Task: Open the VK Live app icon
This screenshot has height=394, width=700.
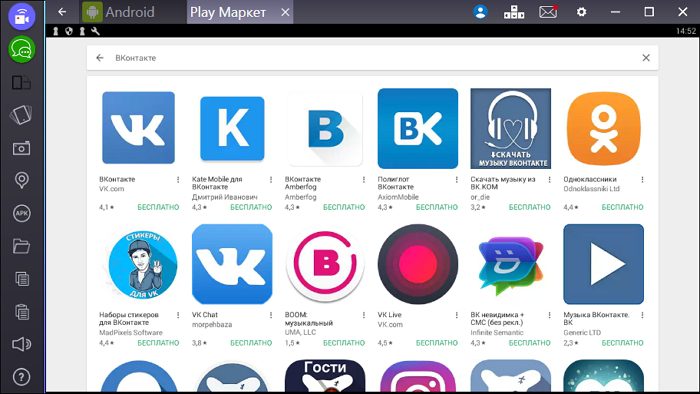Action: 418,264
